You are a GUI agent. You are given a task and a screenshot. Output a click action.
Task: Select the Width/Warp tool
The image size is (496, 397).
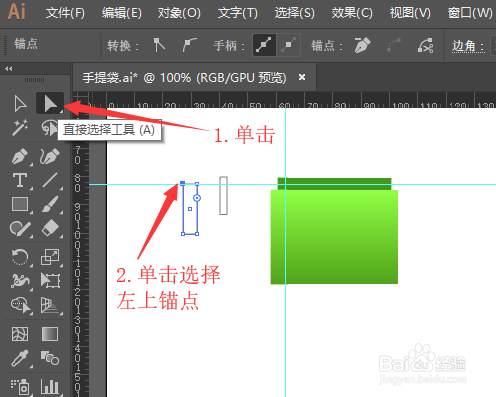click(20, 281)
